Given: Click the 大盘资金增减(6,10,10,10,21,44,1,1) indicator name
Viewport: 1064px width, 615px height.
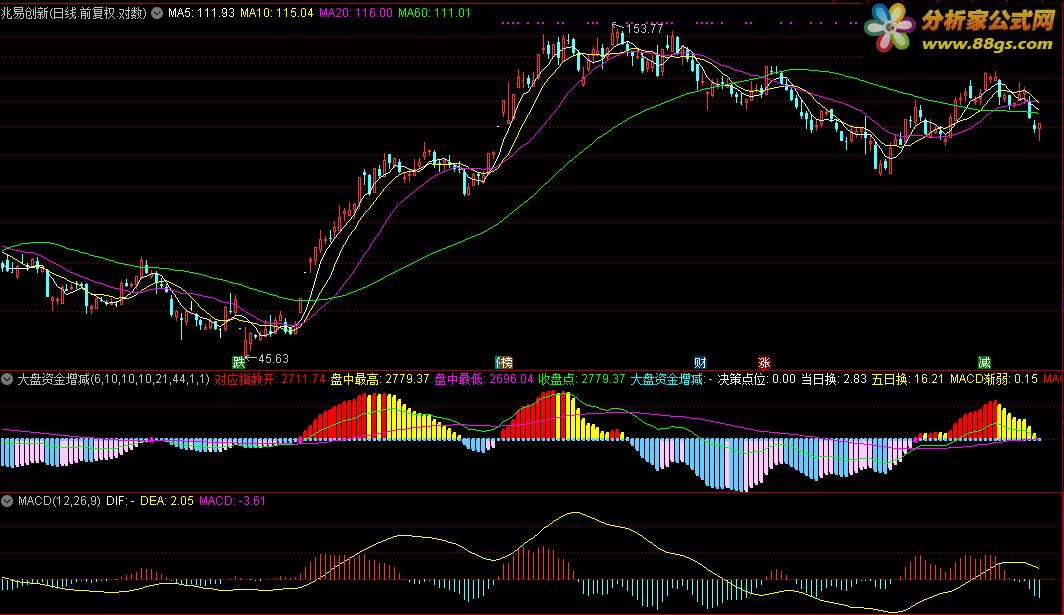Looking at the screenshot, I should coord(113,379).
